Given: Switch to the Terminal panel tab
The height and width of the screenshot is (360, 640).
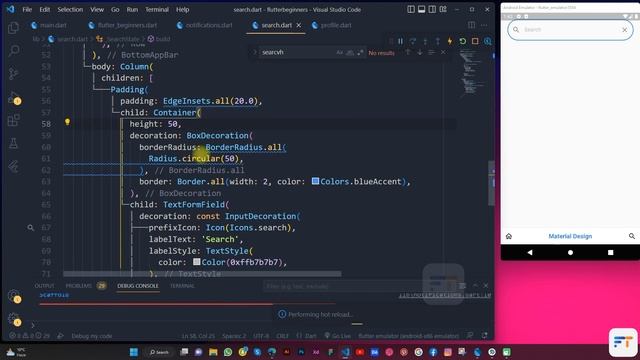Looking at the screenshot, I should [x=182, y=286].
